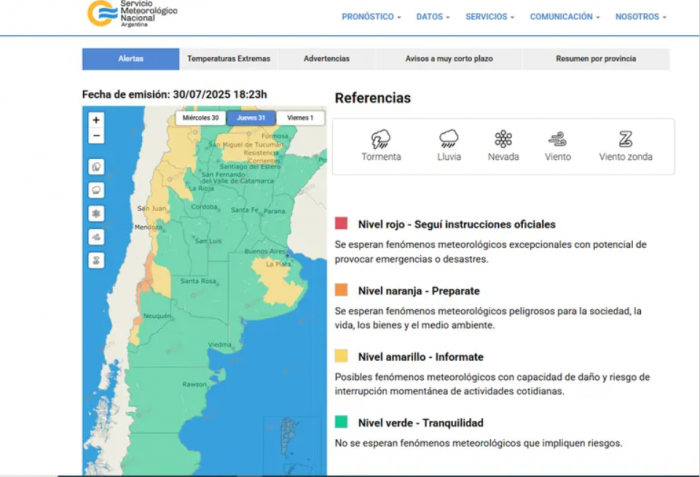This screenshot has height=477, width=700.
Task: Toggle the snow filter on map sidebar
Action: (97, 213)
